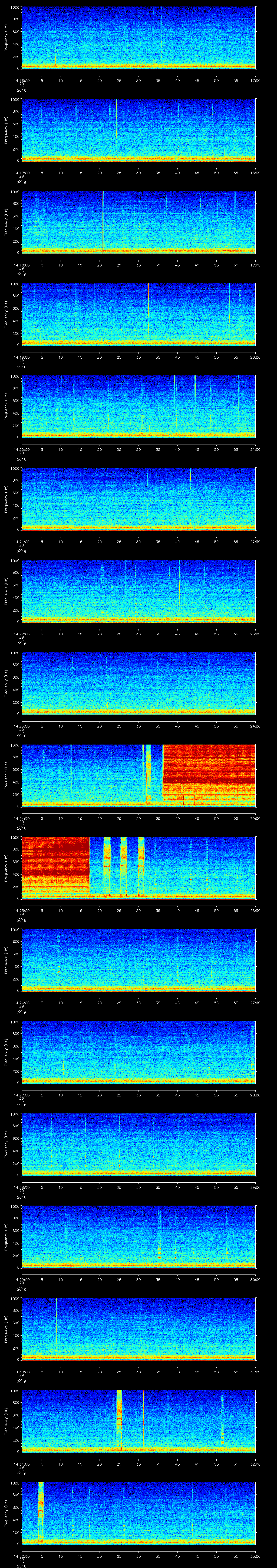This screenshot has width=277, height=1568.
Task: Click the 33:00 end time label
Action: click(x=255, y=1556)
